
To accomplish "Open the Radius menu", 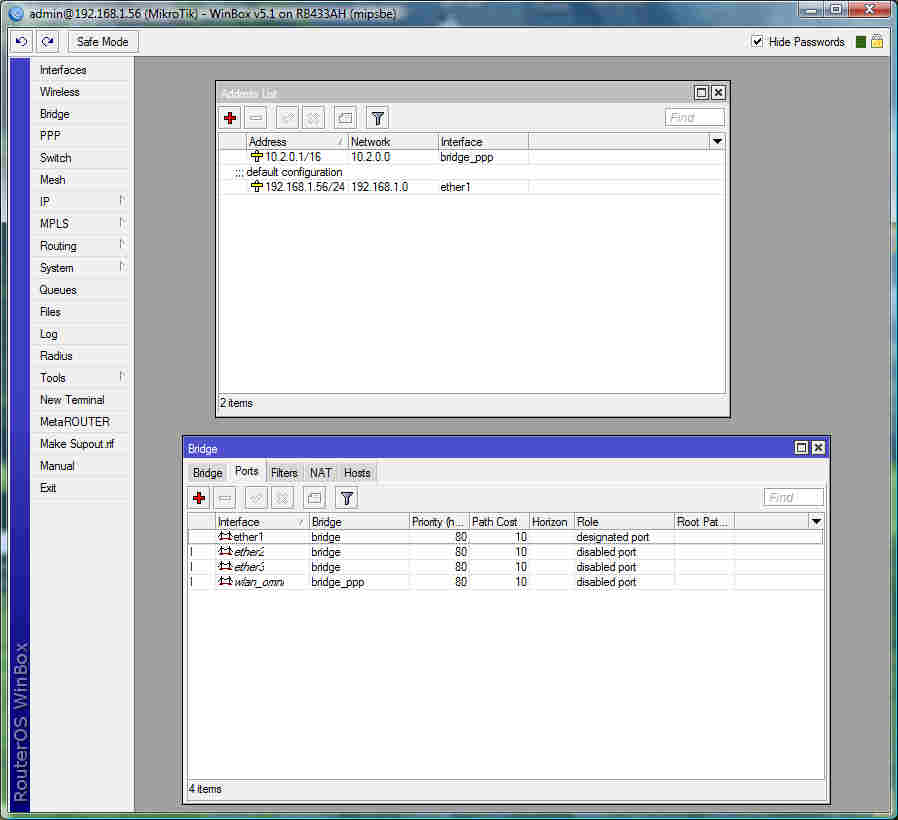I will tap(79, 356).
